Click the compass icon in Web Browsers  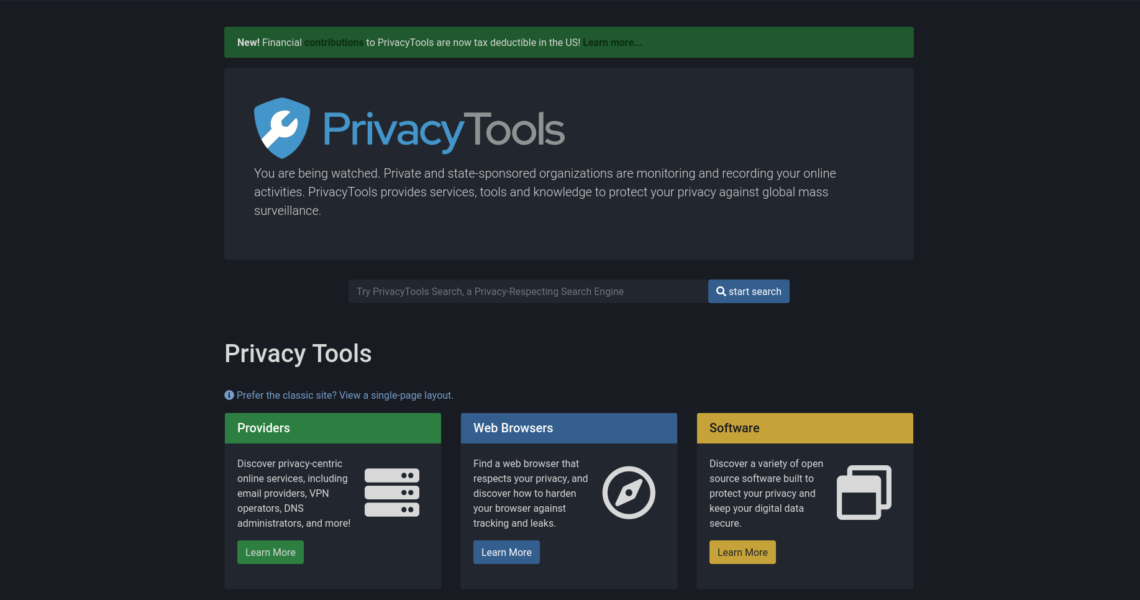(x=629, y=493)
